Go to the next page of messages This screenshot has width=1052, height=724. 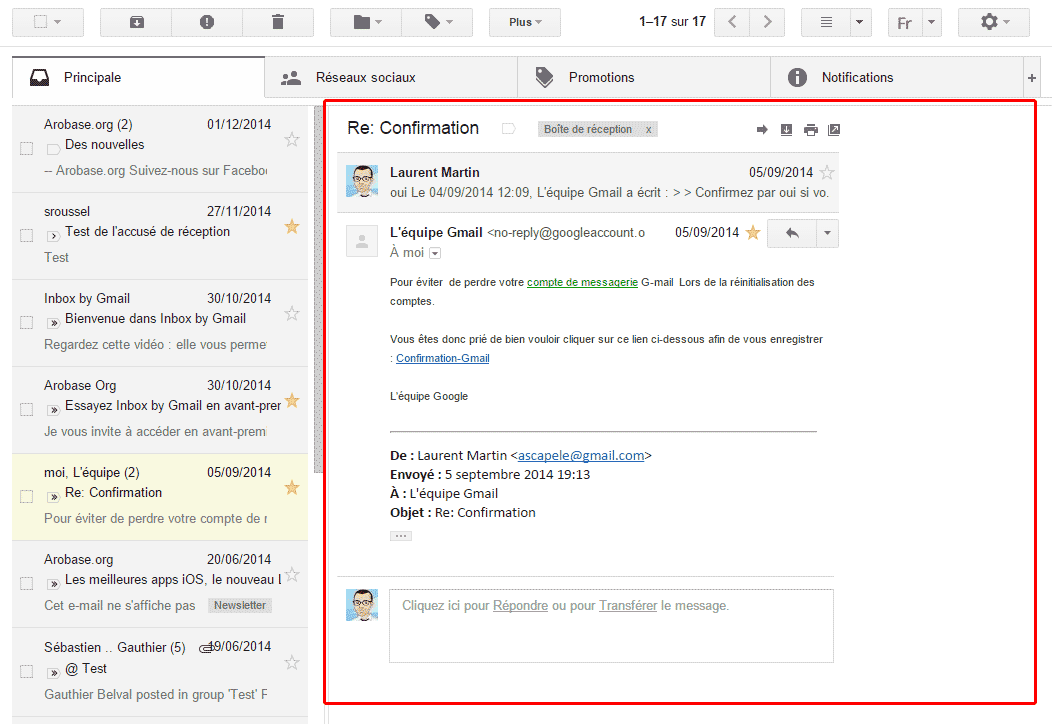tap(767, 22)
